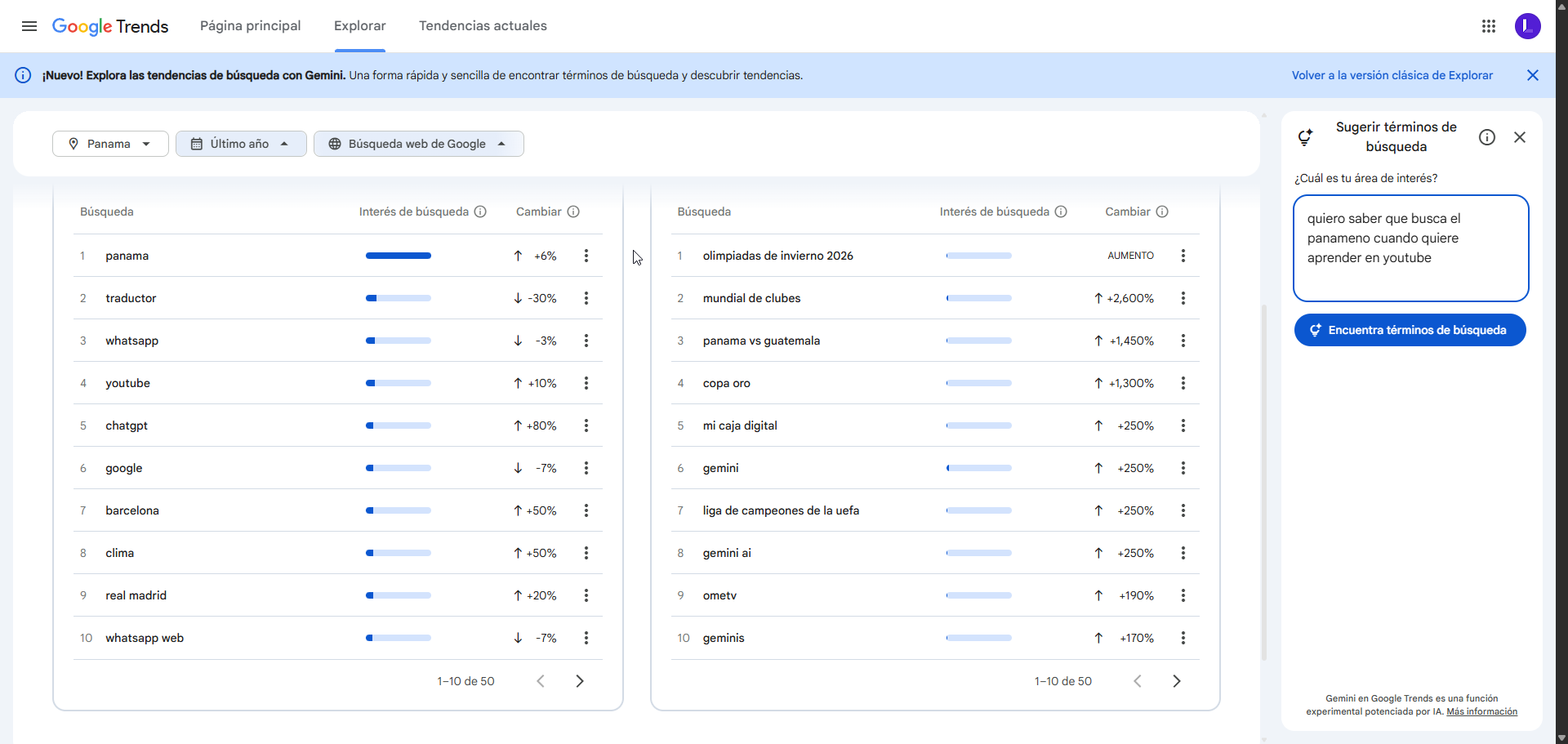Open more options for mi caja digital

click(1183, 425)
